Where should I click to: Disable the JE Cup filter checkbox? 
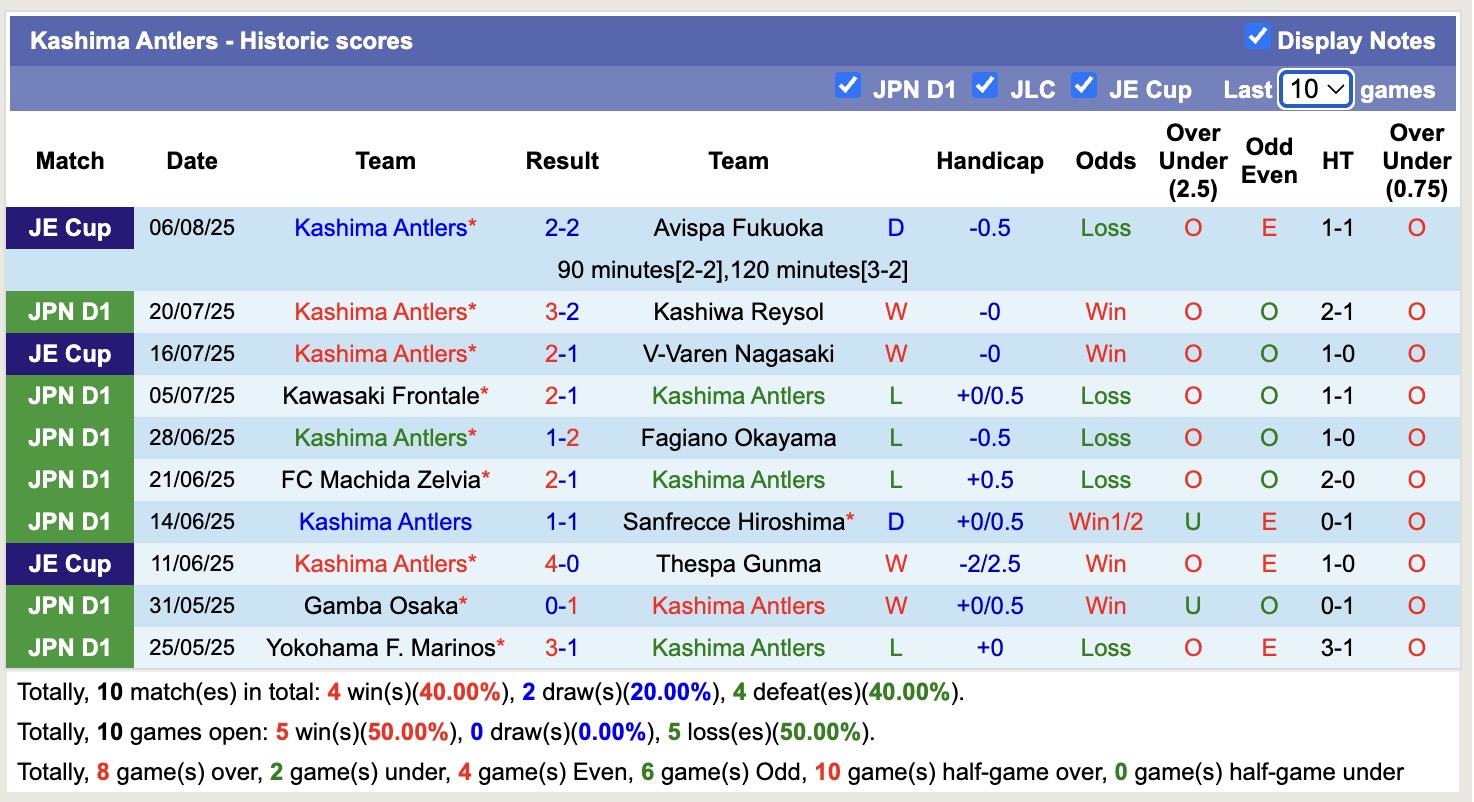tap(1084, 86)
